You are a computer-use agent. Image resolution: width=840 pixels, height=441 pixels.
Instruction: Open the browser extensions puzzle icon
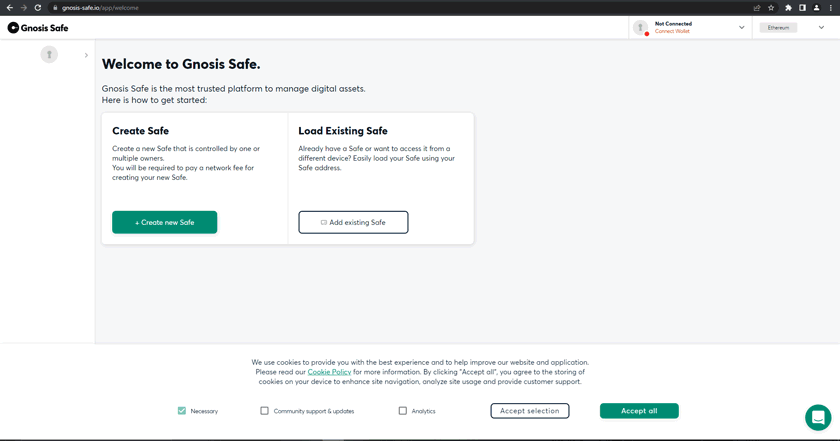coord(788,8)
